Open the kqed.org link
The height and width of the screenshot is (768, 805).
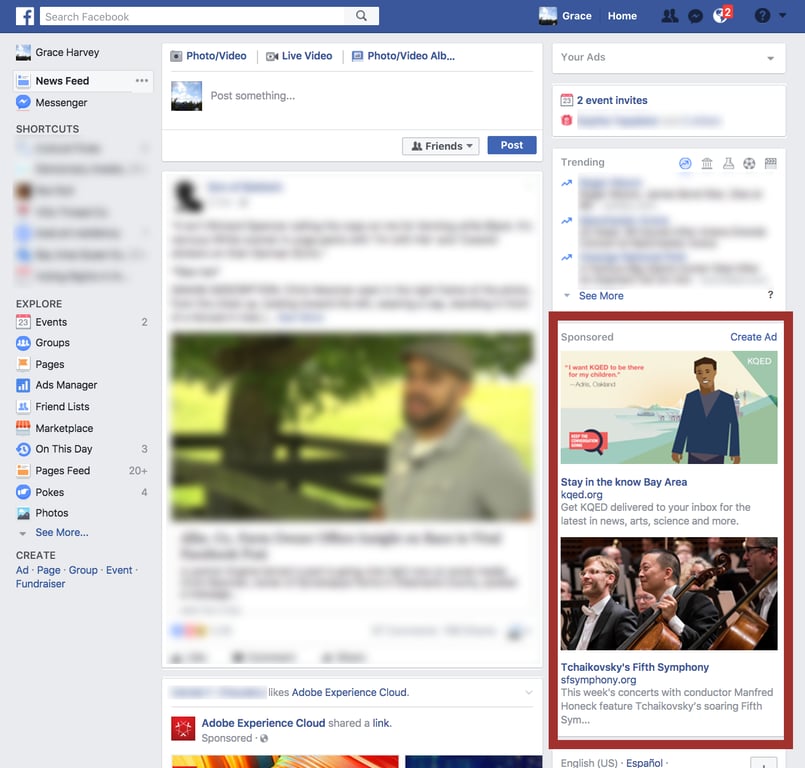pos(582,494)
